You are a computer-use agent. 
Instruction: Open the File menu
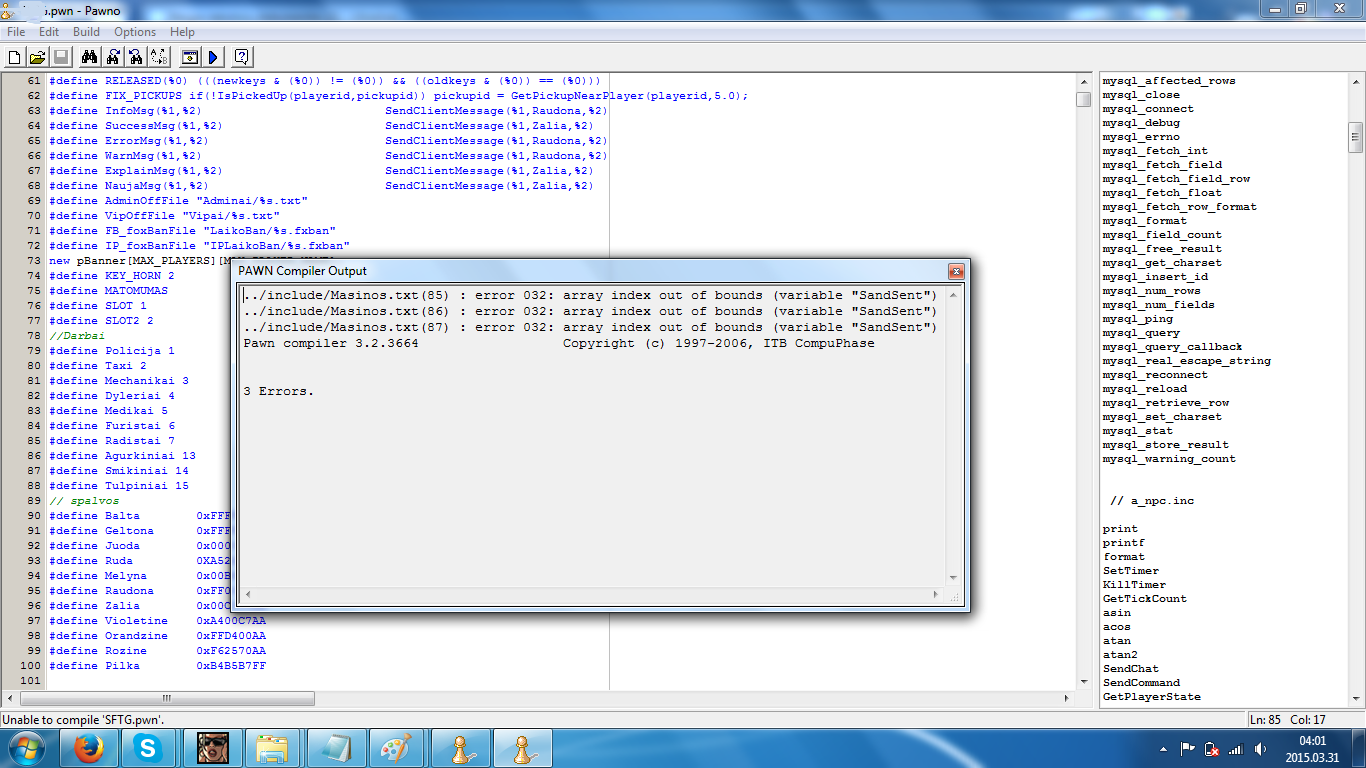point(16,32)
